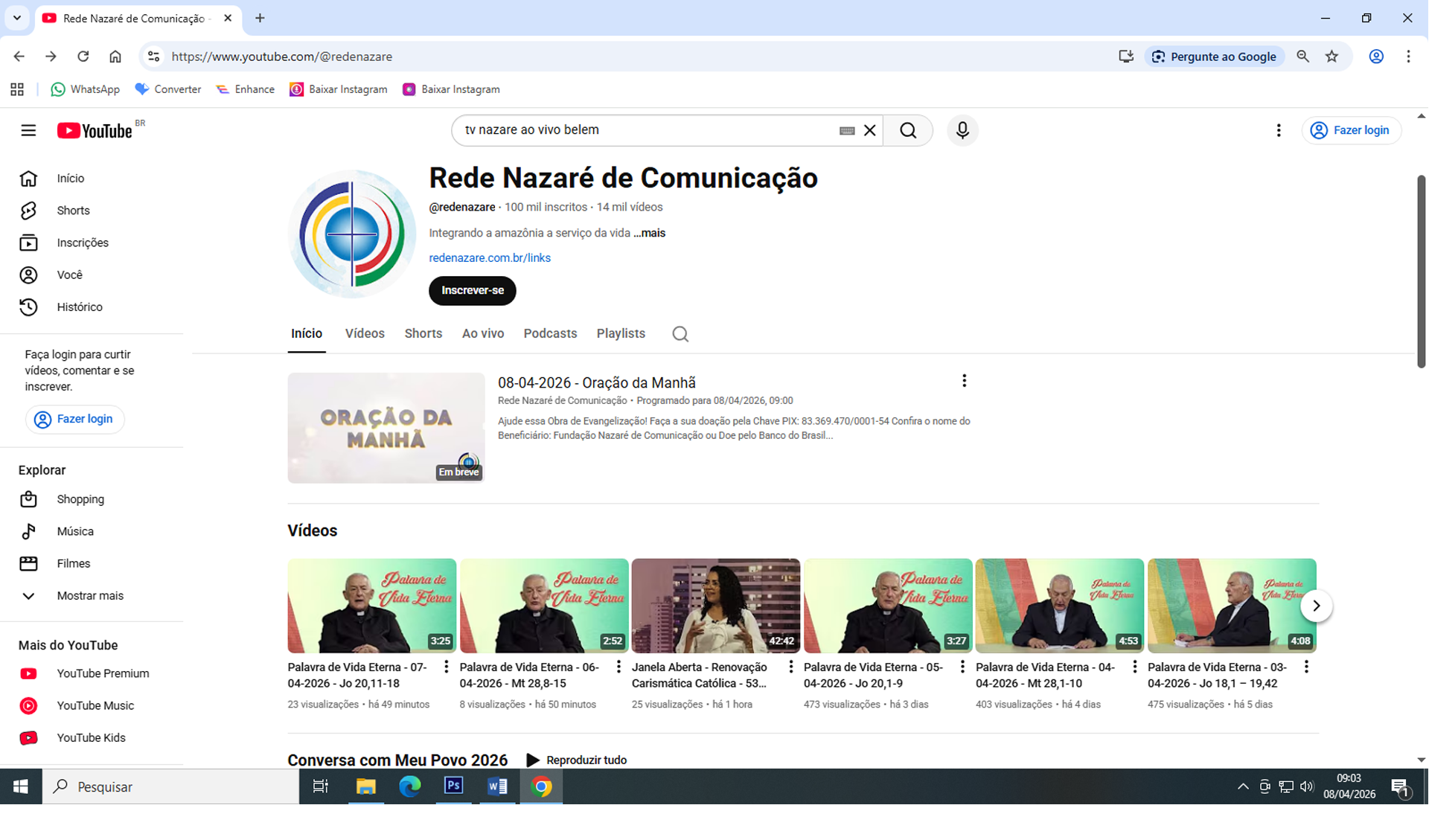The height and width of the screenshot is (840, 1429).
Task: Open the Janela Aberta video thumbnail
Action: 715,605
